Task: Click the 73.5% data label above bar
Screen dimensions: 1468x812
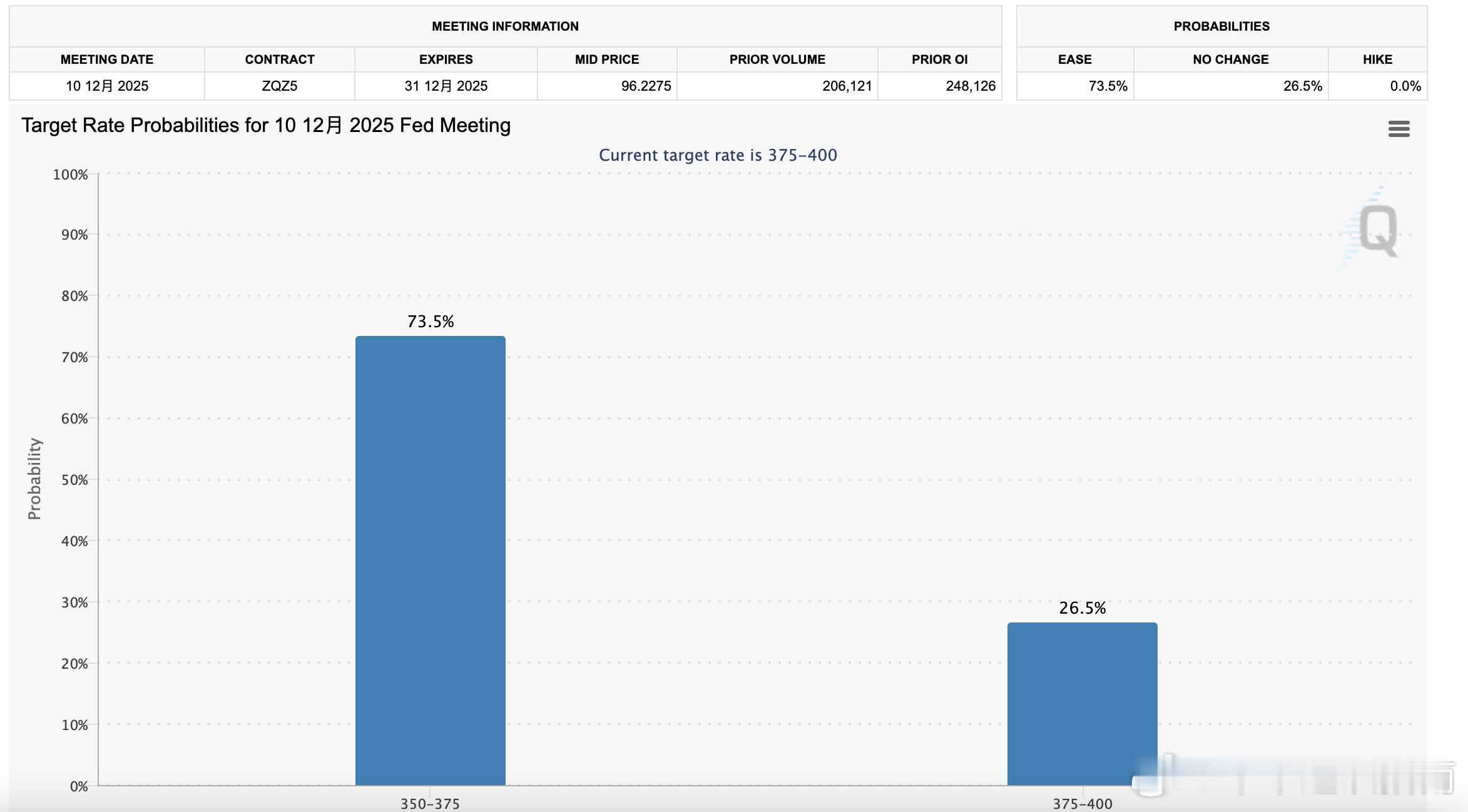Action: click(431, 322)
